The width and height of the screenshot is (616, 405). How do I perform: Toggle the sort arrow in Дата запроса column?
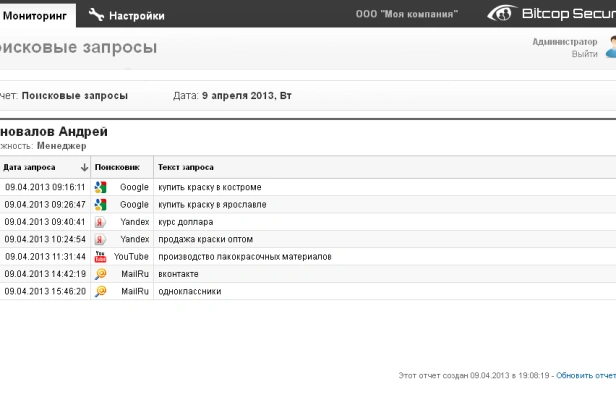(x=84, y=167)
